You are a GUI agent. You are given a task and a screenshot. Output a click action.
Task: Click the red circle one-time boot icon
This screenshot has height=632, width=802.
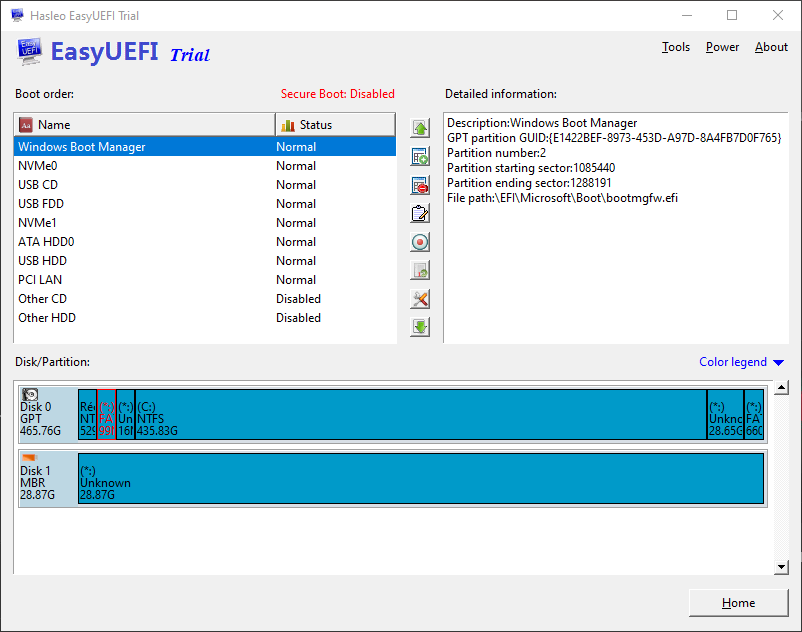(420, 242)
